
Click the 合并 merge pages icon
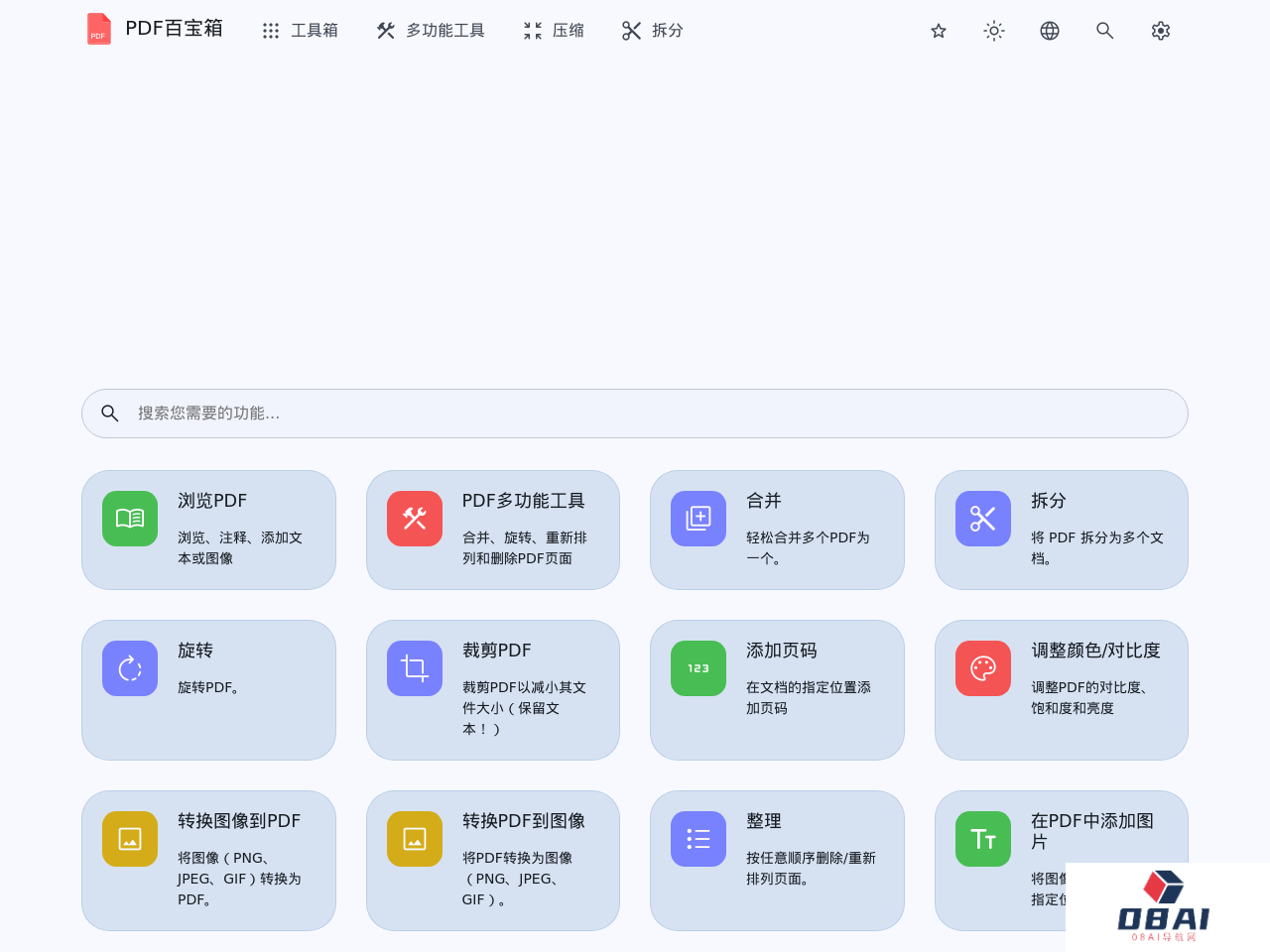(x=698, y=518)
